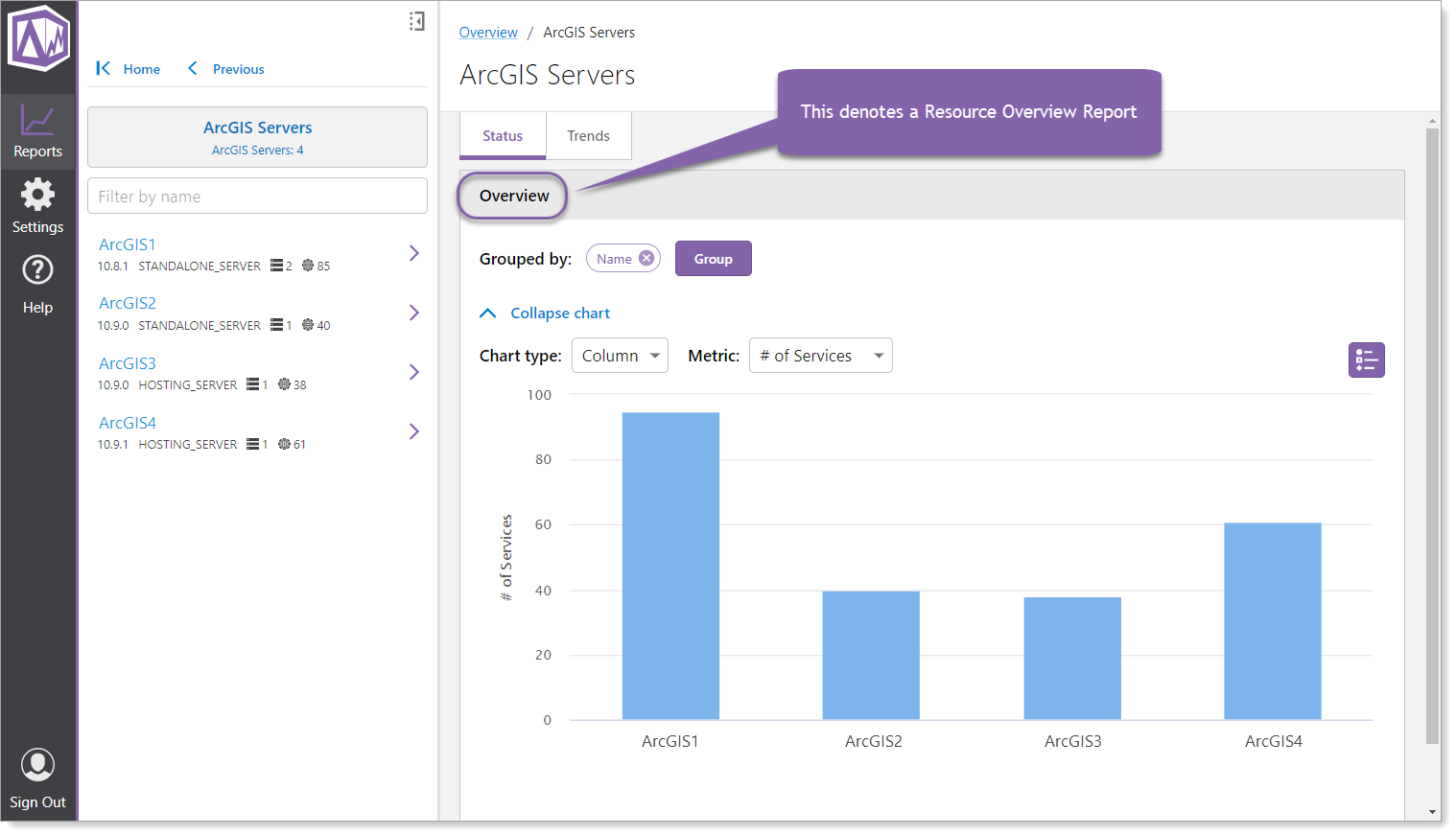Collapse the left navigation panel
This screenshot has width=1456, height=836.
[x=415, y=20]
